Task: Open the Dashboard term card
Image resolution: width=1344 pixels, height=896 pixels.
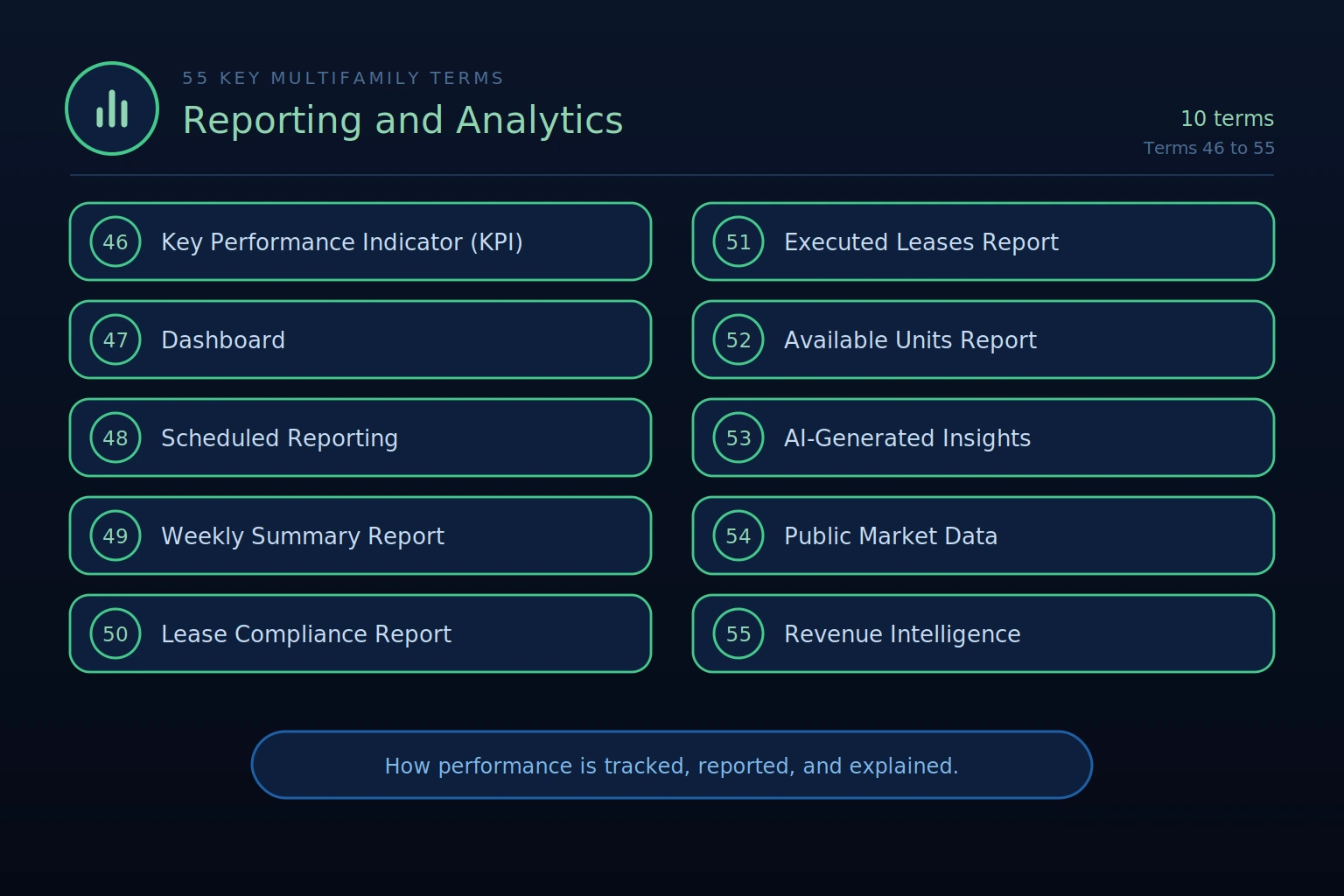Action: [x=360, y=339]
